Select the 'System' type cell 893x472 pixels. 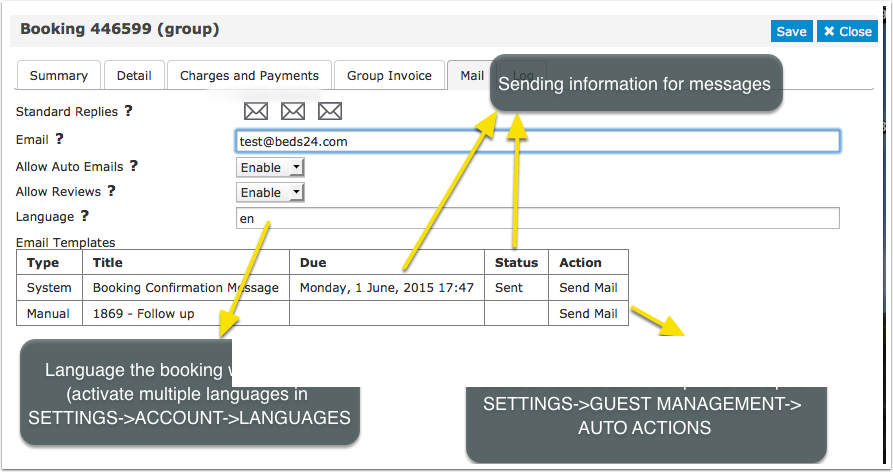tap(49, 288)
